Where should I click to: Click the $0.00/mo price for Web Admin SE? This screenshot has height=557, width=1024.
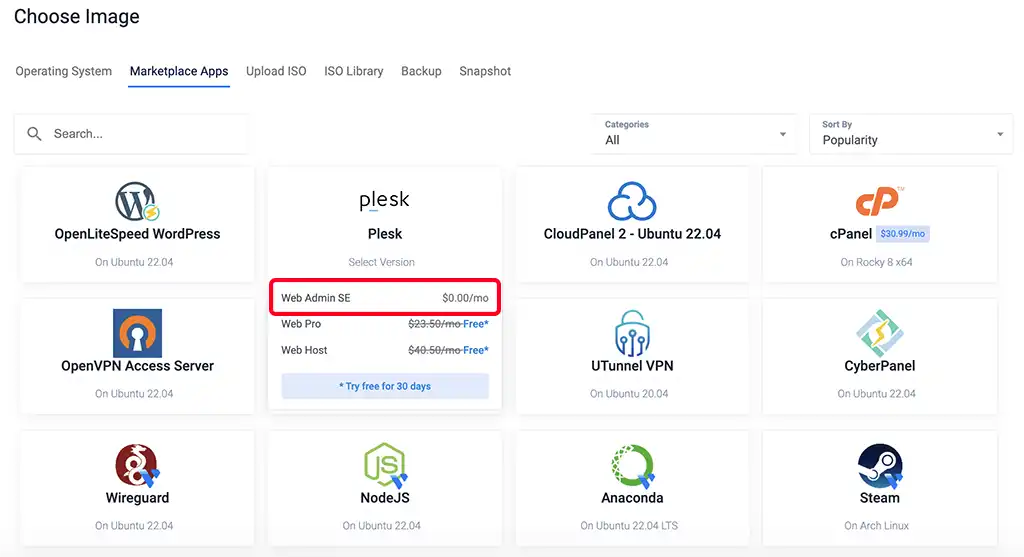click(x=465, y=298)
